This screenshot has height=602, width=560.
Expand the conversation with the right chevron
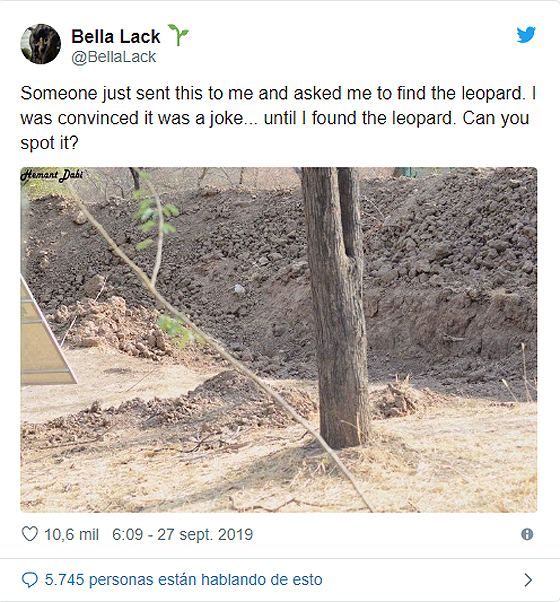coord(528,579)
